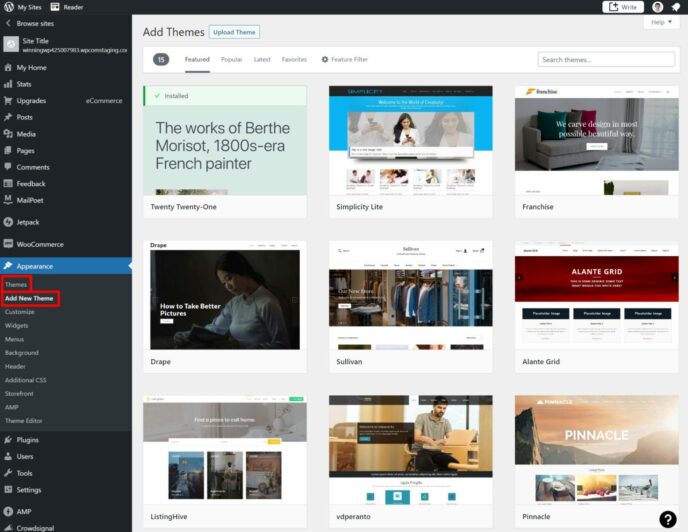Viewport: 688px width, 532px height.
Task: Click the AMP lightning icon in main sidebar
Action: (x=8, y=511)
